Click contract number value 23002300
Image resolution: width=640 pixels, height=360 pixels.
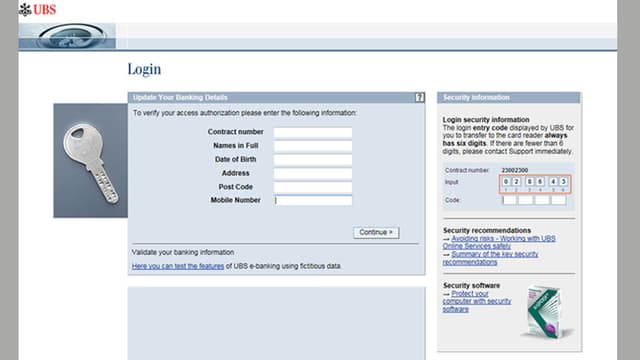click(514, 170)
